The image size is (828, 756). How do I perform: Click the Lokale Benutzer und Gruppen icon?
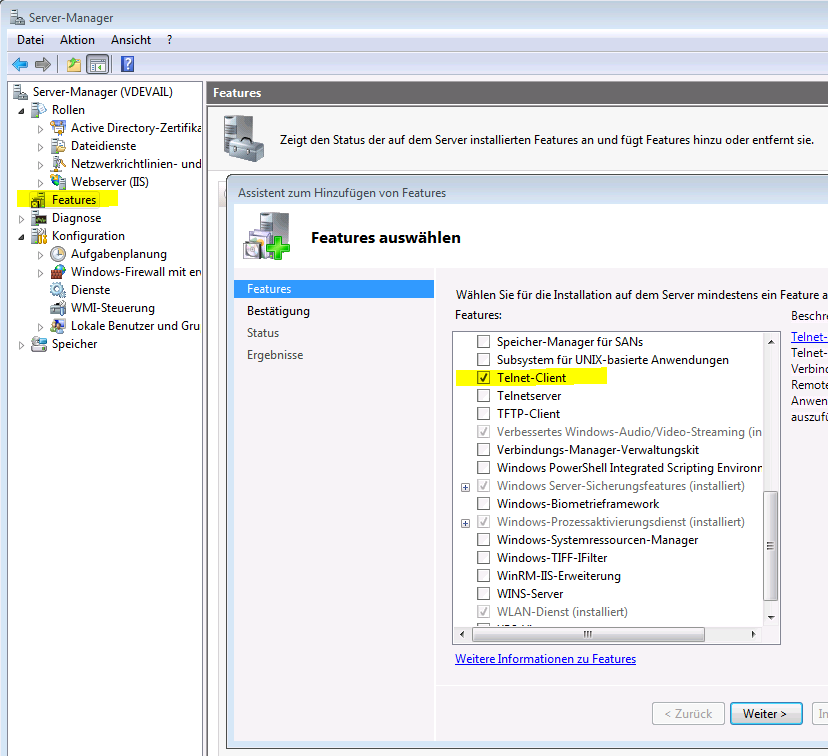58,326
